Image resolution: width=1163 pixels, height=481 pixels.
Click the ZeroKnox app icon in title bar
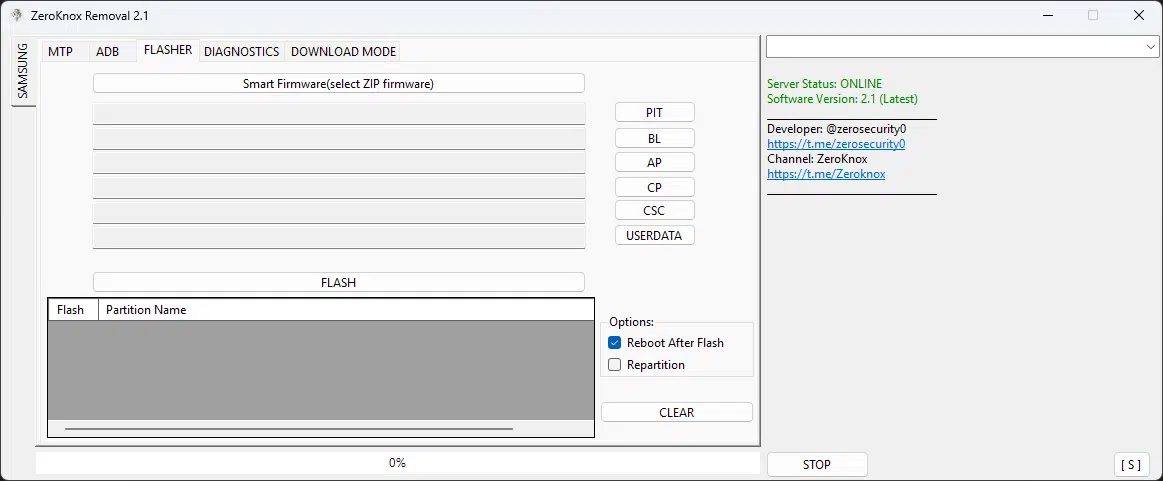pyautogui.click(x=16, y=16)
